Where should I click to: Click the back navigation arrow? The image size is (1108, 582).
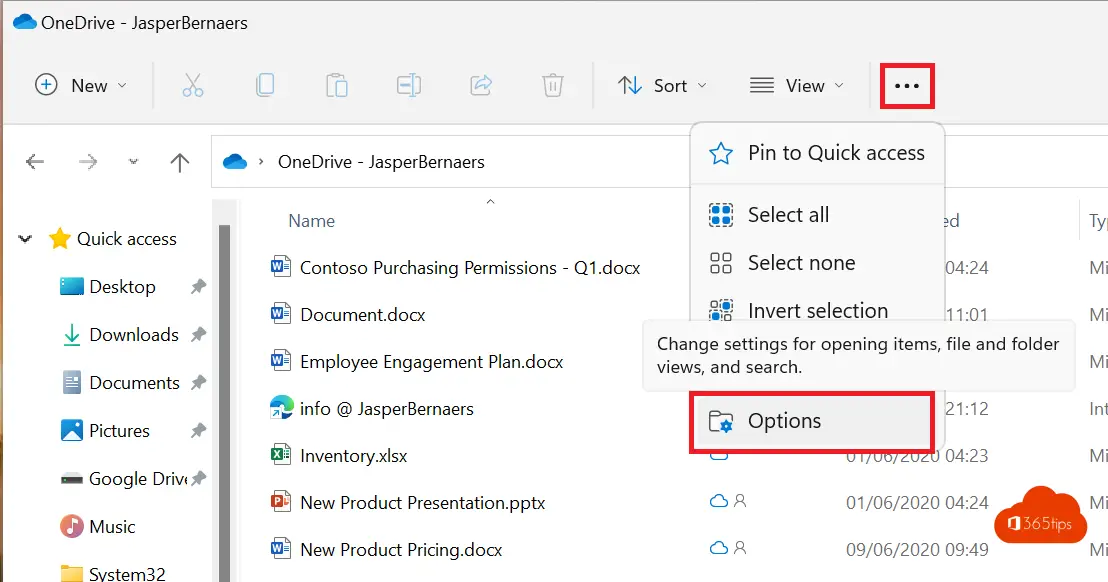tap(35, 162)
